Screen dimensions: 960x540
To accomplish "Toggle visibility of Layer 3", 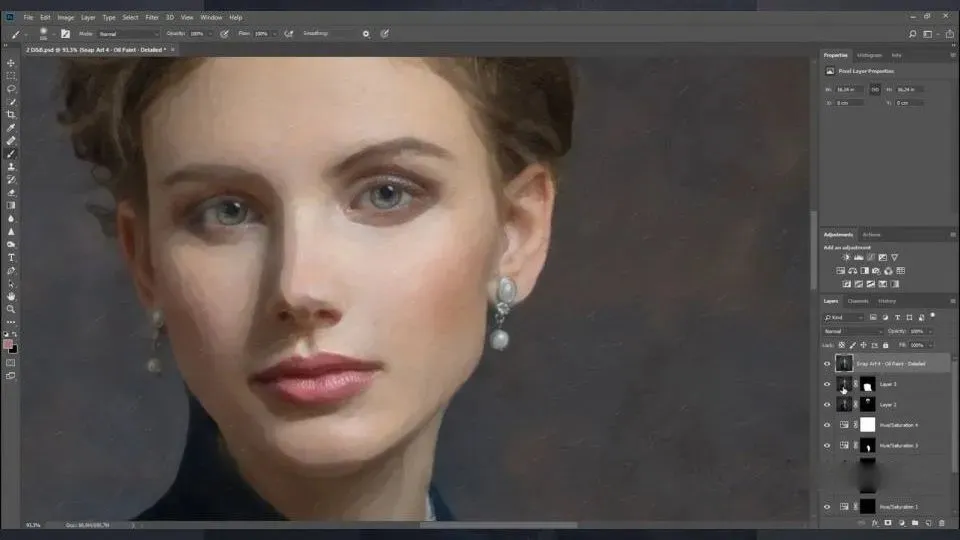I will tap(827, 384).
